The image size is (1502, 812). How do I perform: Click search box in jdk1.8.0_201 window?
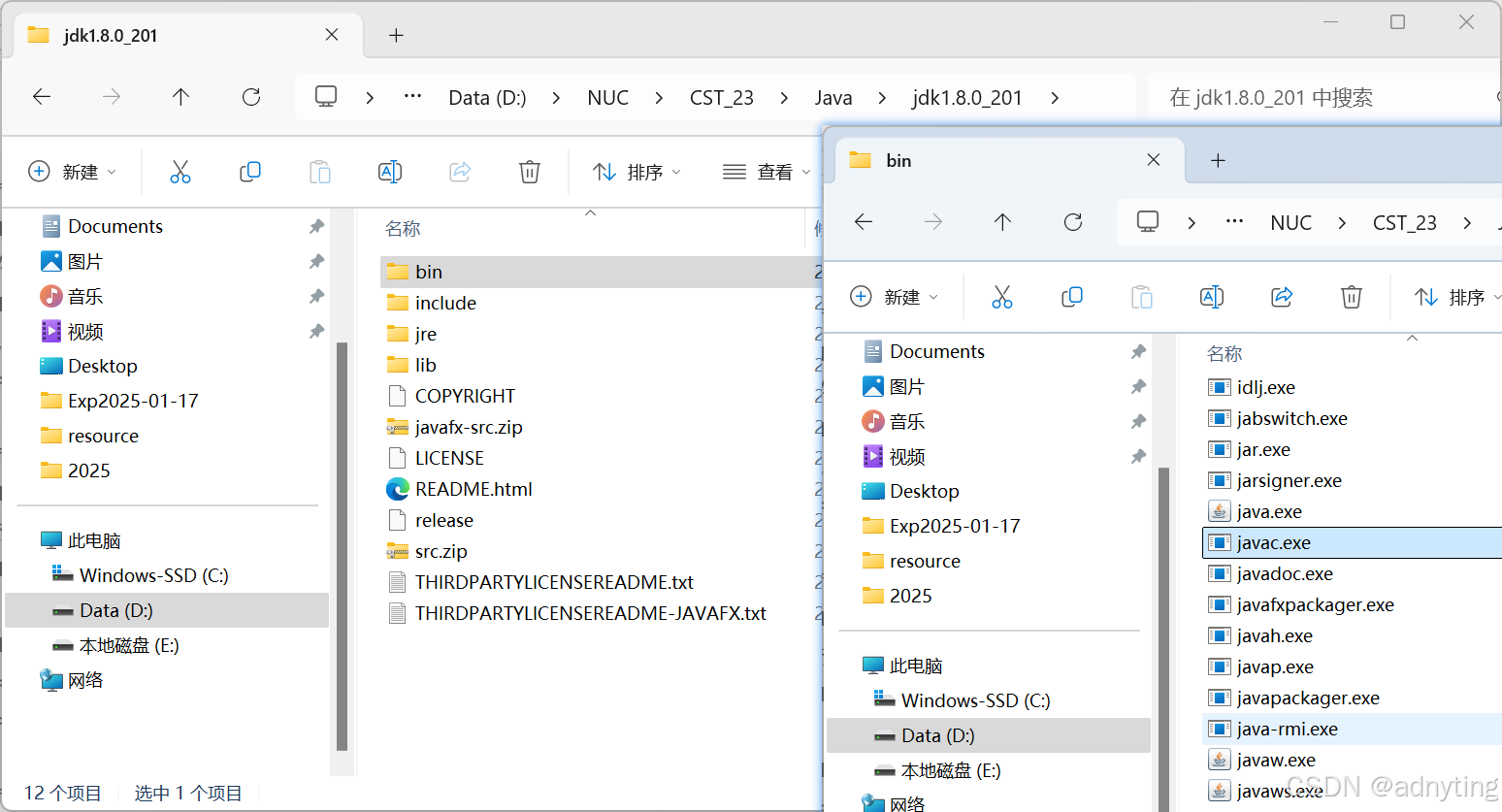pos(1324,97)
